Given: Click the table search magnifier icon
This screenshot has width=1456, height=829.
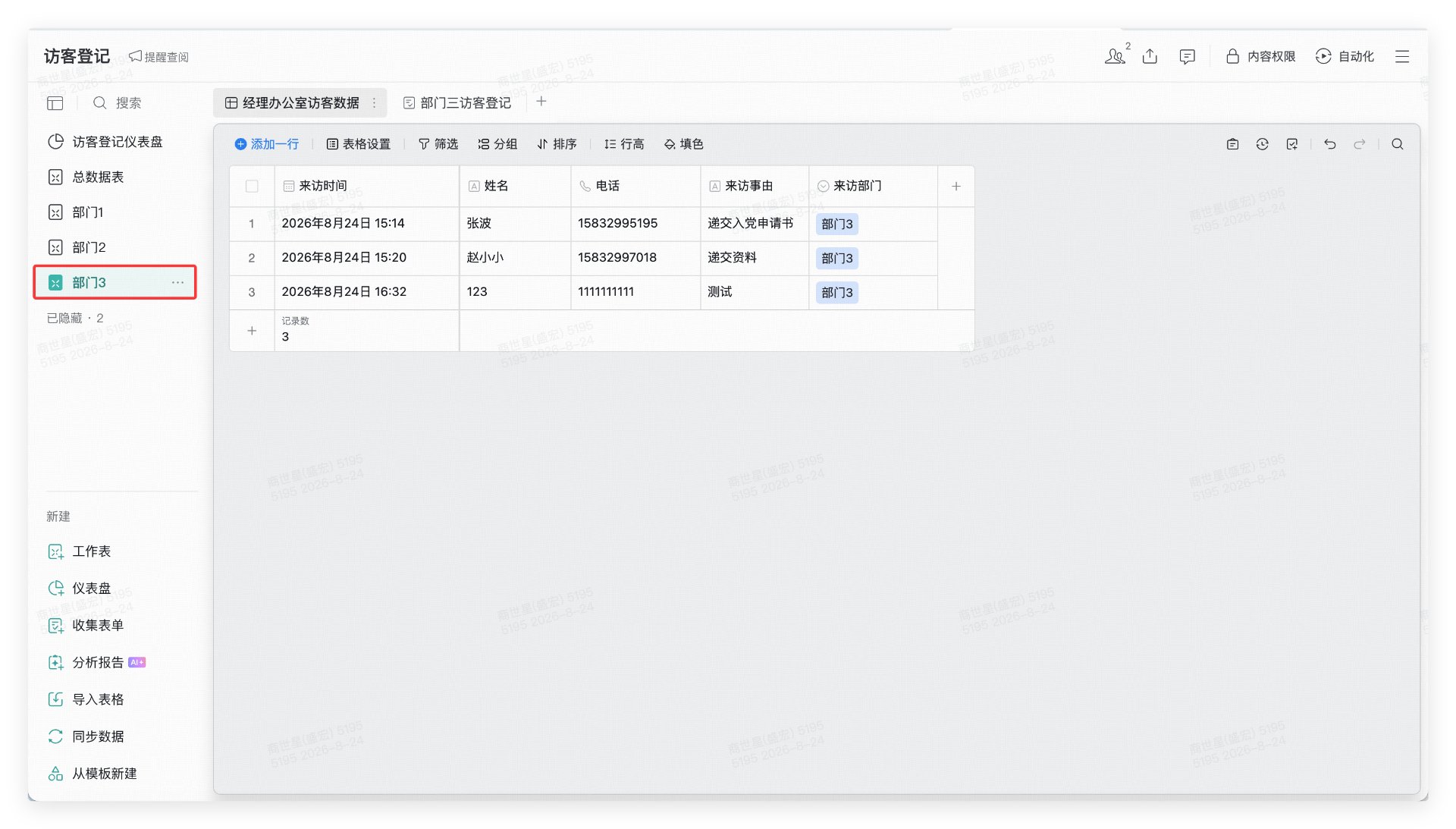Looking at the screenshot, I should pyautogui.click(x=1398, y=144).
